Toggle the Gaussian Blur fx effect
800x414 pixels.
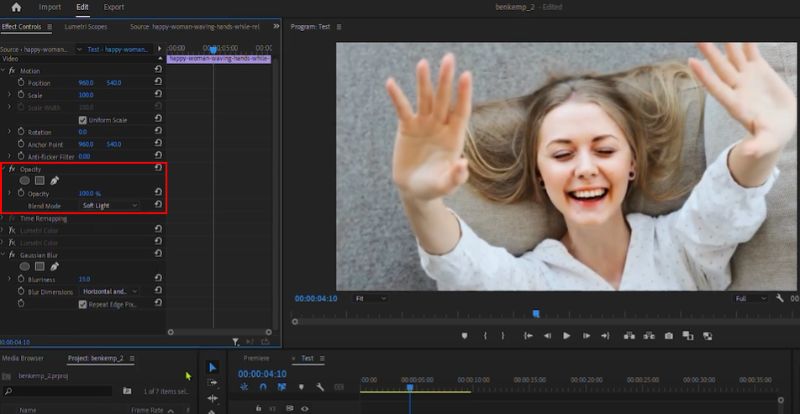[x=11, y=255]
